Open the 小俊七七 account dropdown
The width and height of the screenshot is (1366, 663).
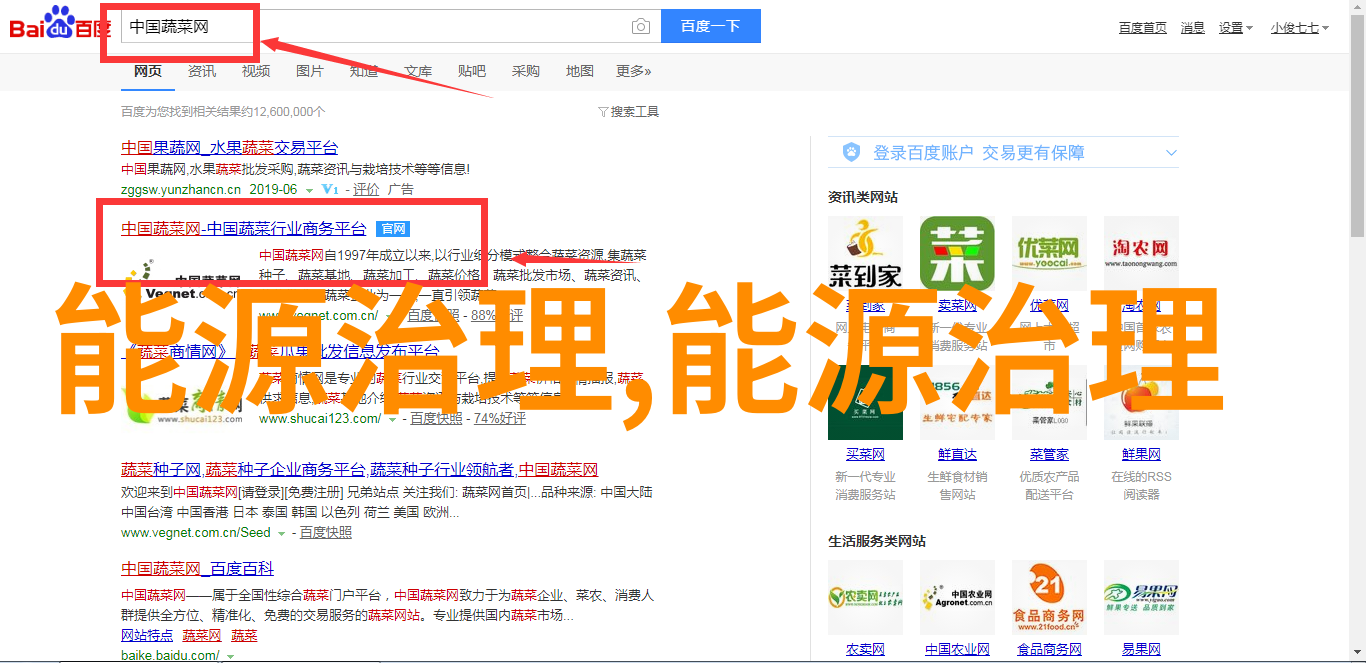pyautogui.click(x=1300, y=28)
